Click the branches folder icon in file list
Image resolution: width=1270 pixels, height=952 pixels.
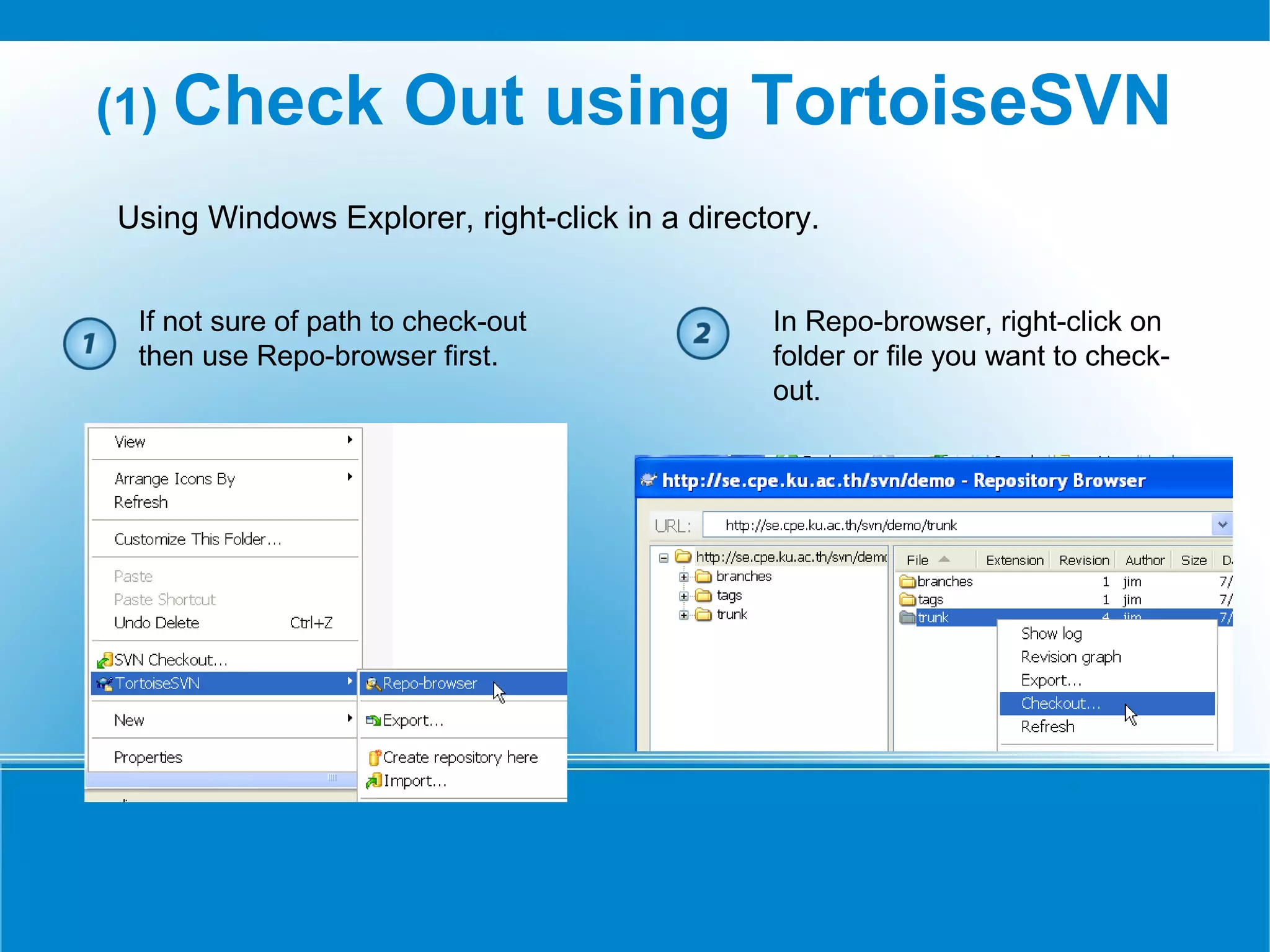[907, 582]
